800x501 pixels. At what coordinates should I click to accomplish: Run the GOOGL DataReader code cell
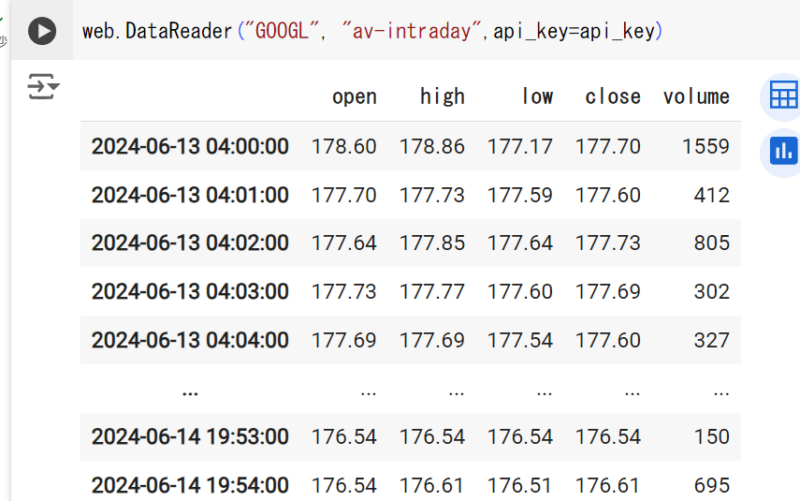(x=41, y=31)
